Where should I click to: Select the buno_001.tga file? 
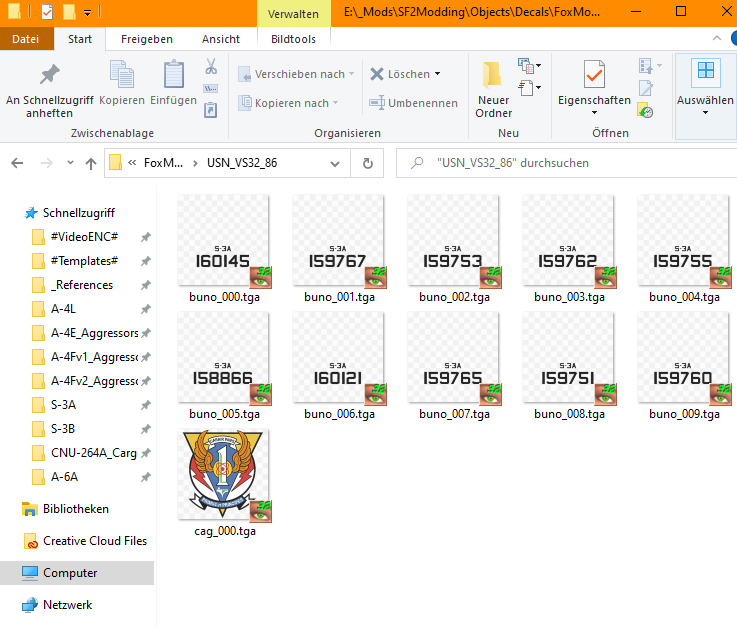[339, 250]
